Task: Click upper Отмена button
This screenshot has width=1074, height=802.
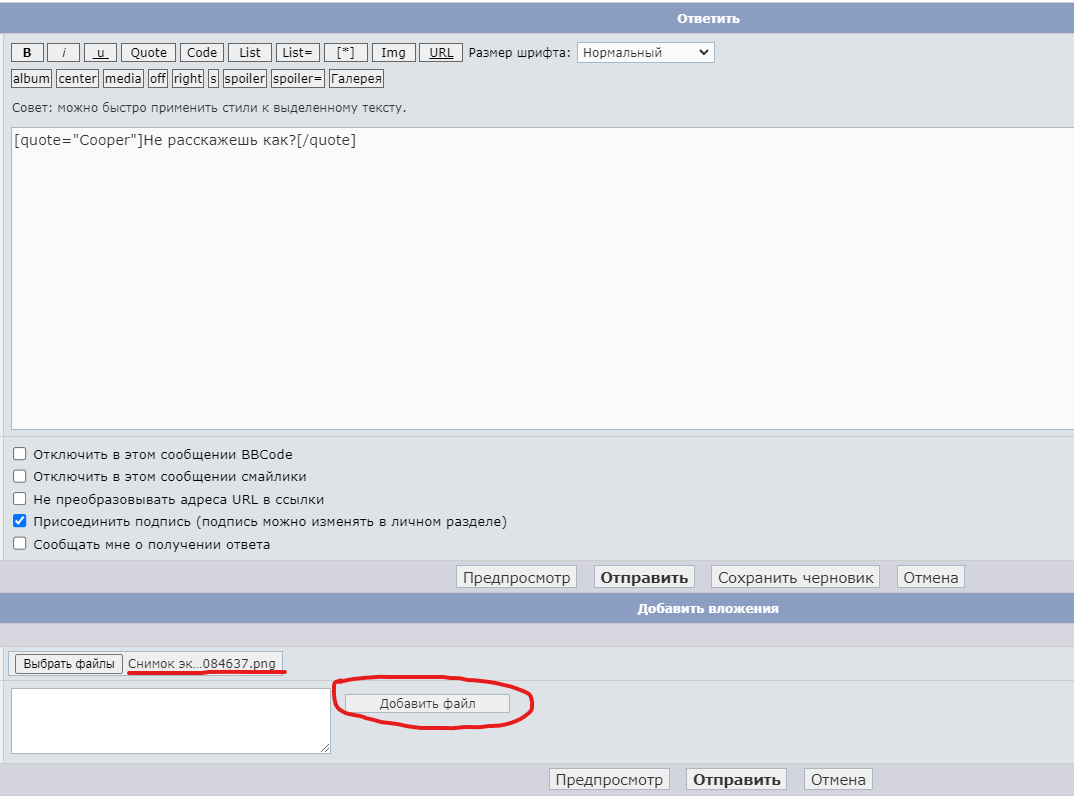Action: click(x=931, y=577)
